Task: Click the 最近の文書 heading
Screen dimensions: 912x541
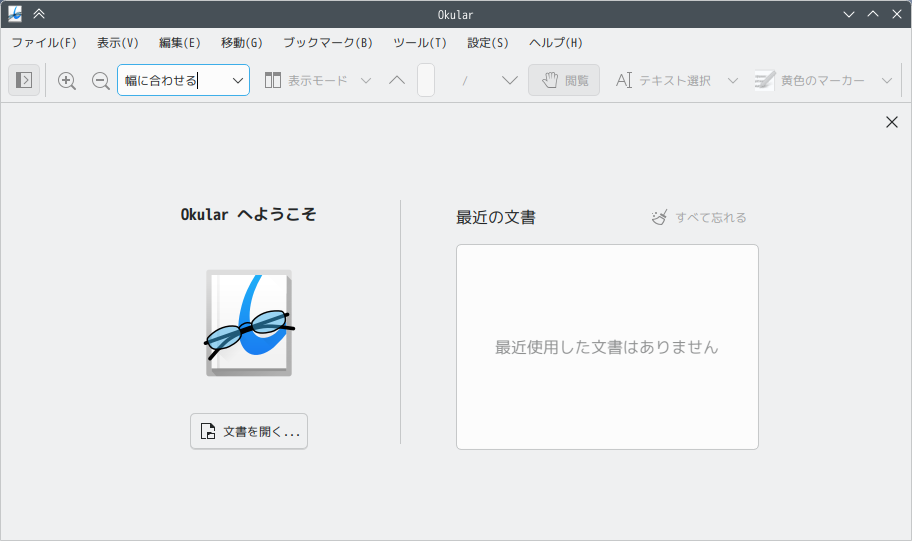Action: [x=496, y=218]
